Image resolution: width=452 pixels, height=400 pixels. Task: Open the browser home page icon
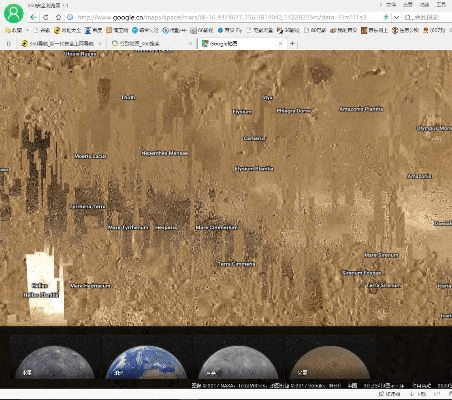[x=58, y=17]
